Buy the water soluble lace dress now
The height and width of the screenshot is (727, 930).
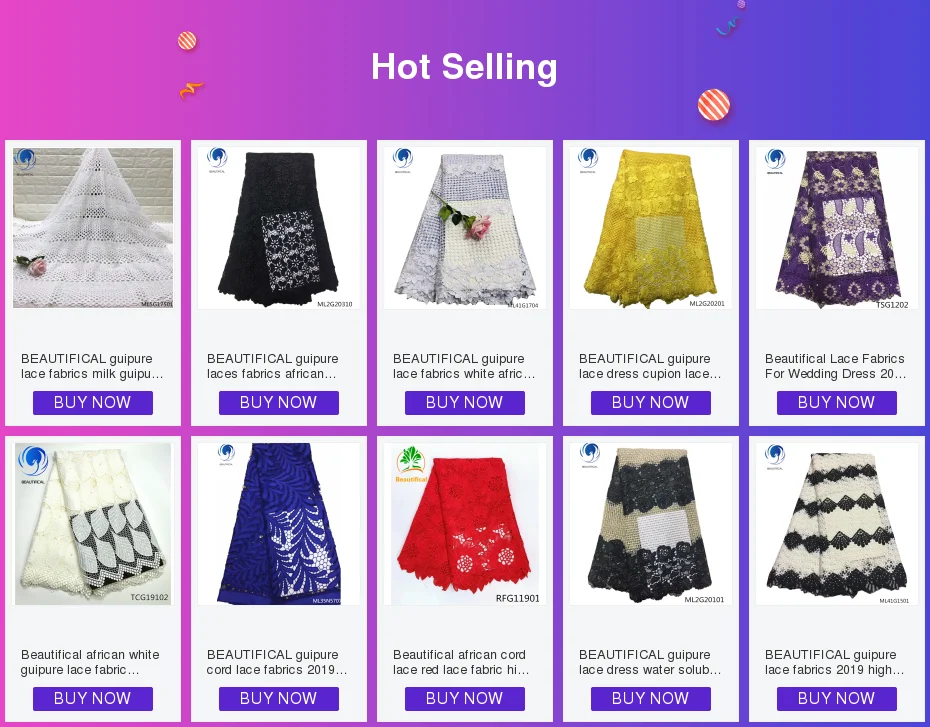(651, 699)
